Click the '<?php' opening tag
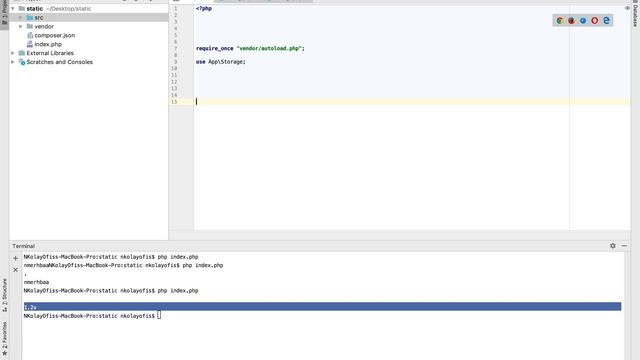The image size is (640, 360). (204, 8)
